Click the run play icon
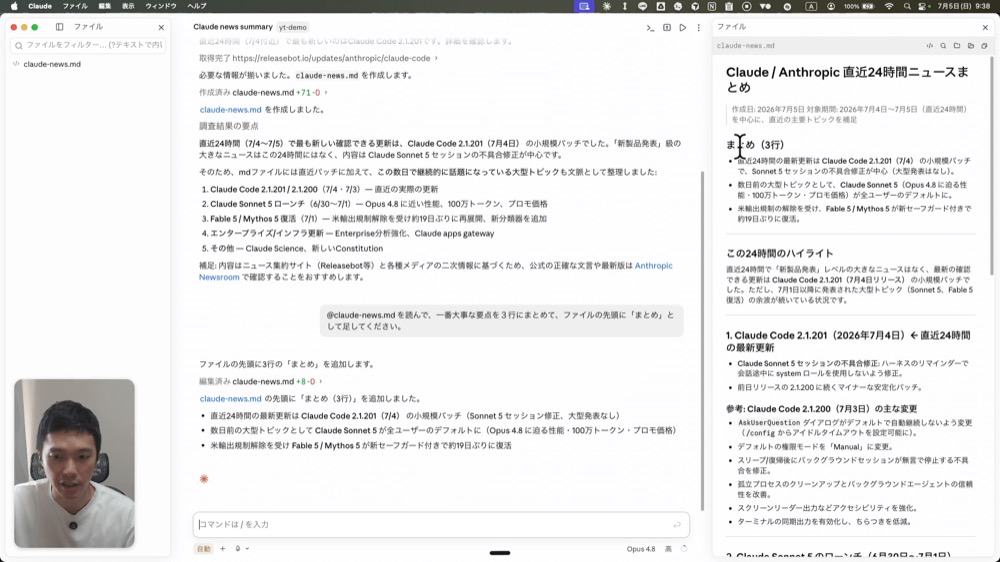 tap(682, 27)
